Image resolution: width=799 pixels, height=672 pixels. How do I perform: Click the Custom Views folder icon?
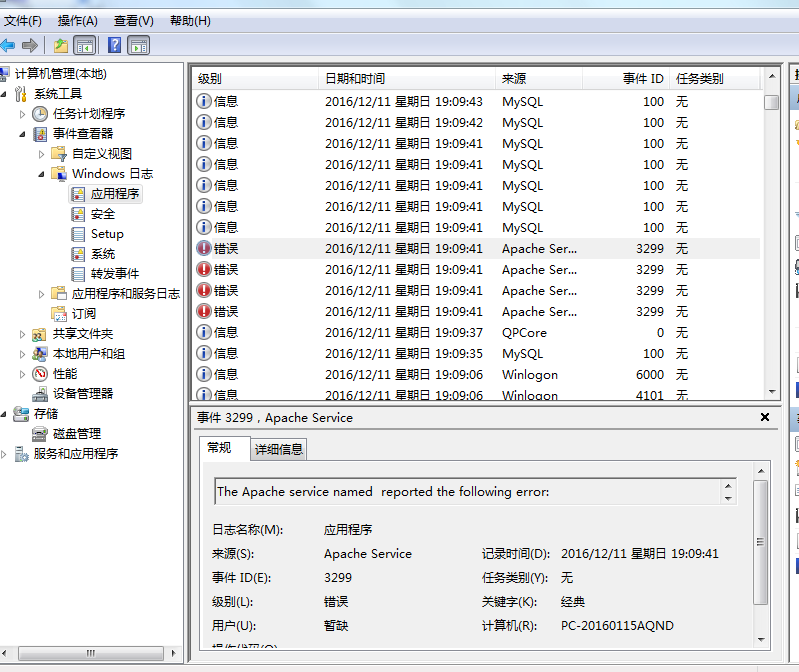pyautogui.click(x=59, y=153)
